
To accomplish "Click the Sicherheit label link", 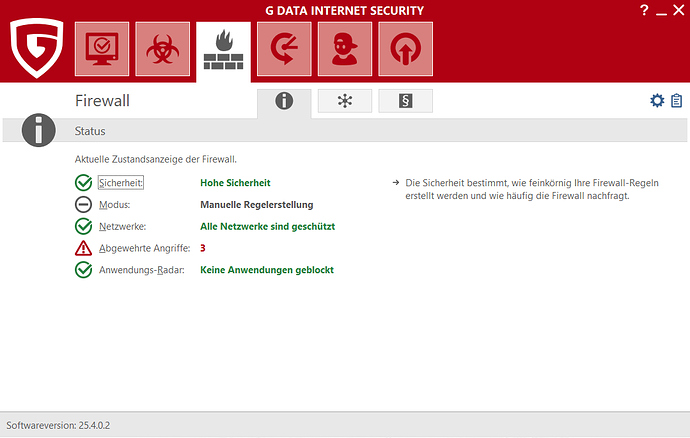I will pyautogui.click(x=121, y=183).
